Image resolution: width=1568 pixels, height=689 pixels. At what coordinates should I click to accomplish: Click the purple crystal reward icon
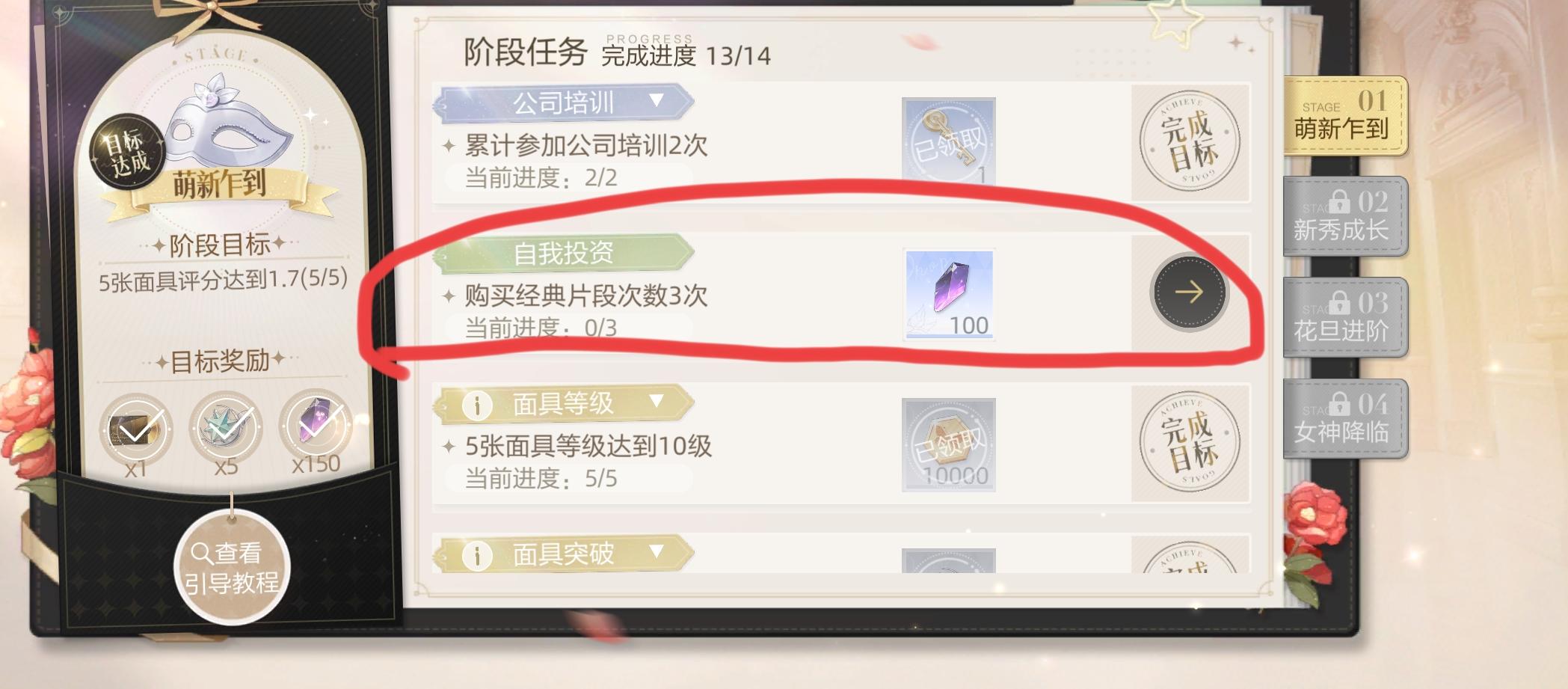tap(949, 294)
